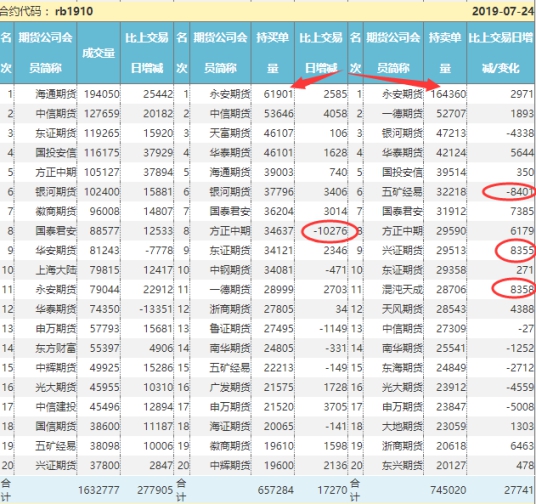Select 东兴期货 in the rank 20 row
This screenshot has width=536, height=504.
(x=402, y=465)
